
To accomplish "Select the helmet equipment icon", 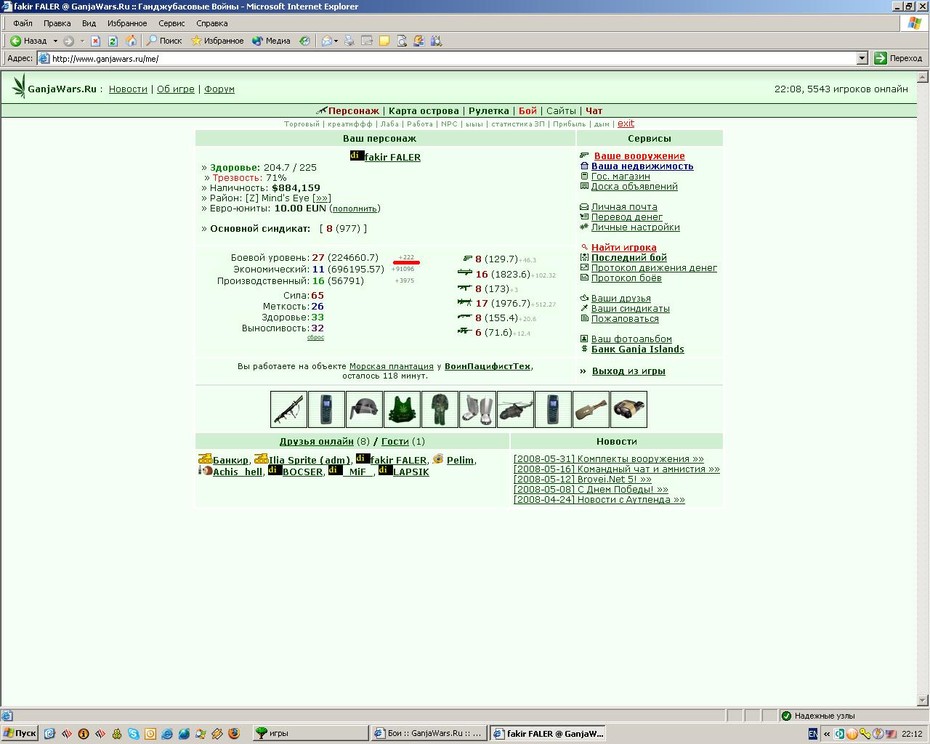I will point(364,409).
